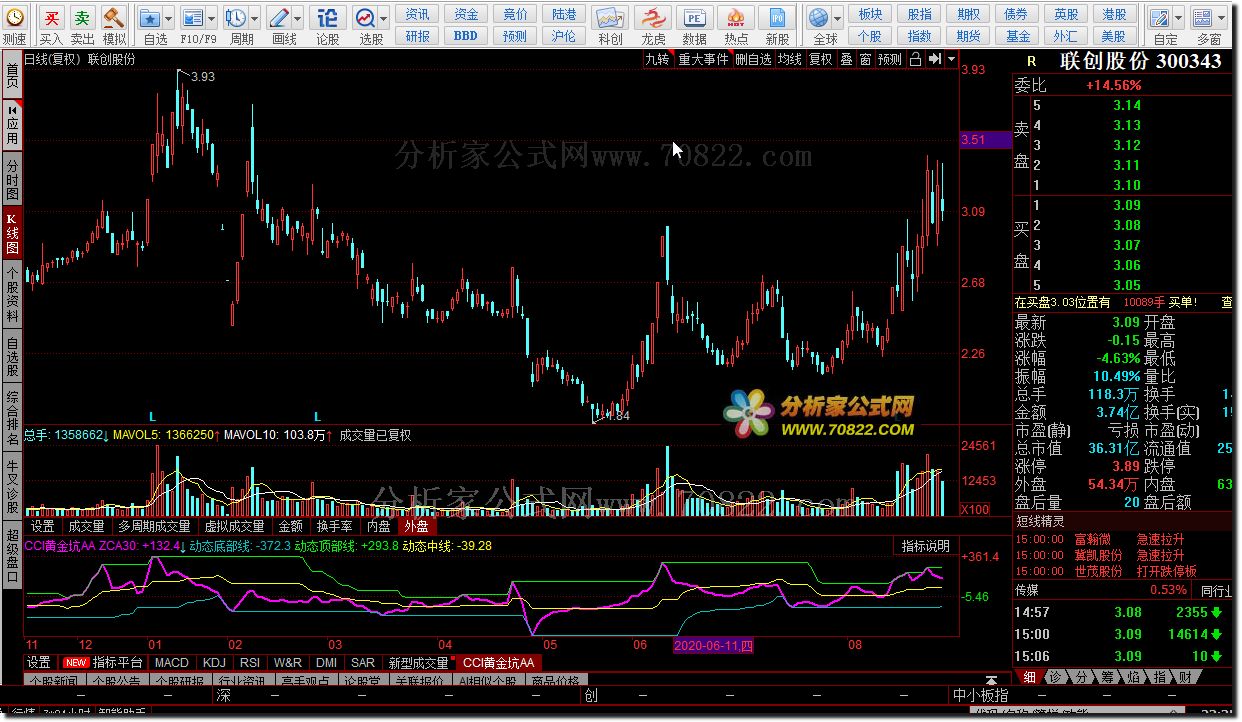
Task: Click the 指标说明 indicator description button
Action: pyautogui.click(x=926, y=546)
